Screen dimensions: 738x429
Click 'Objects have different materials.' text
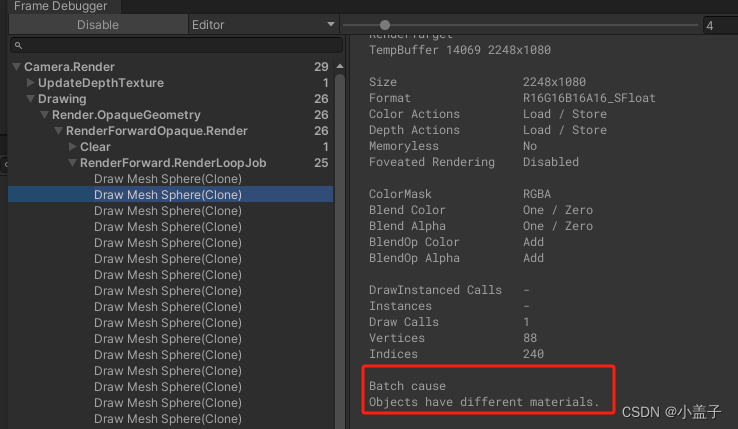(484, 402)
